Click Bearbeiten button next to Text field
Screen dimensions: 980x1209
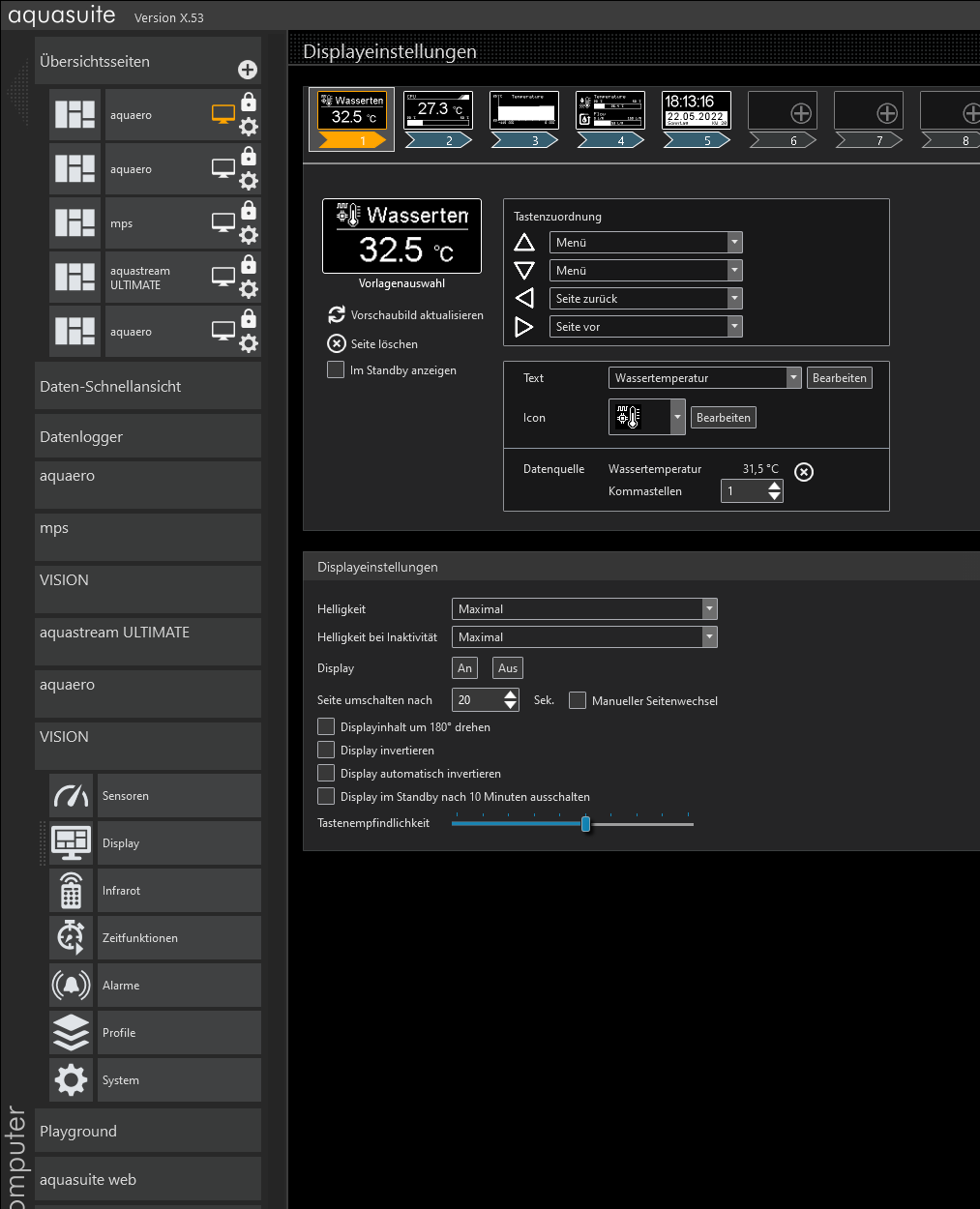[x=839, y=378]
